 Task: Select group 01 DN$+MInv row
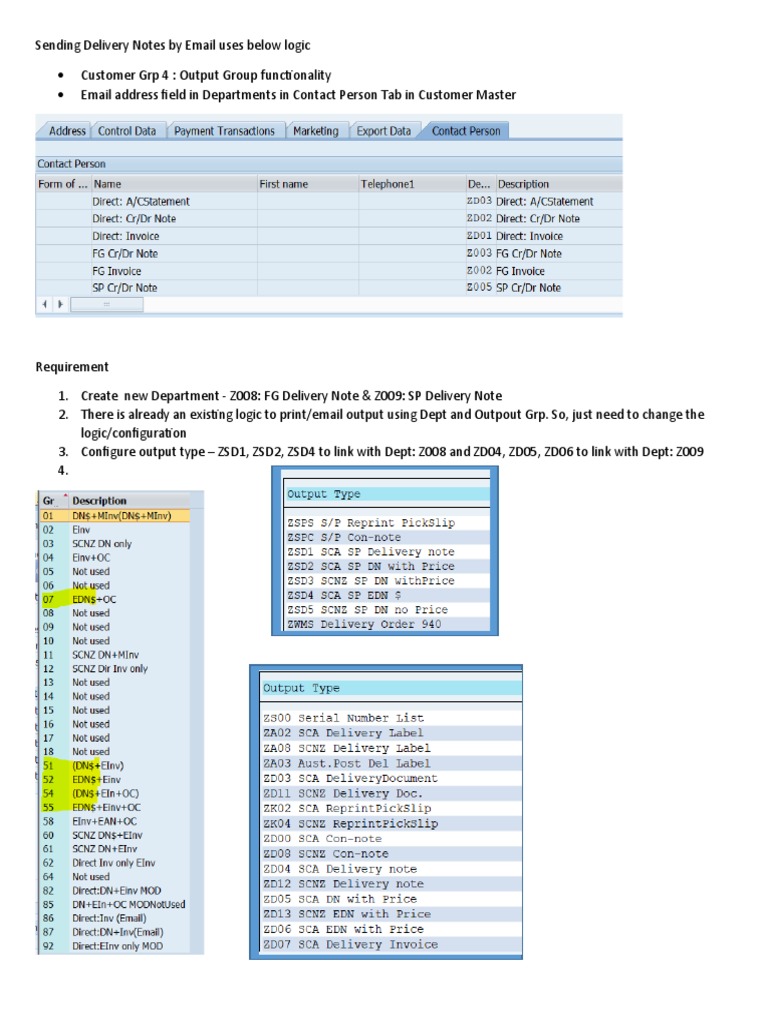click(x=114, y=516)
